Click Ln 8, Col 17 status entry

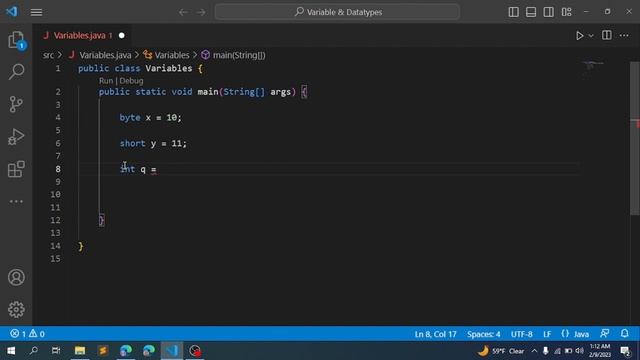point(436,334)
